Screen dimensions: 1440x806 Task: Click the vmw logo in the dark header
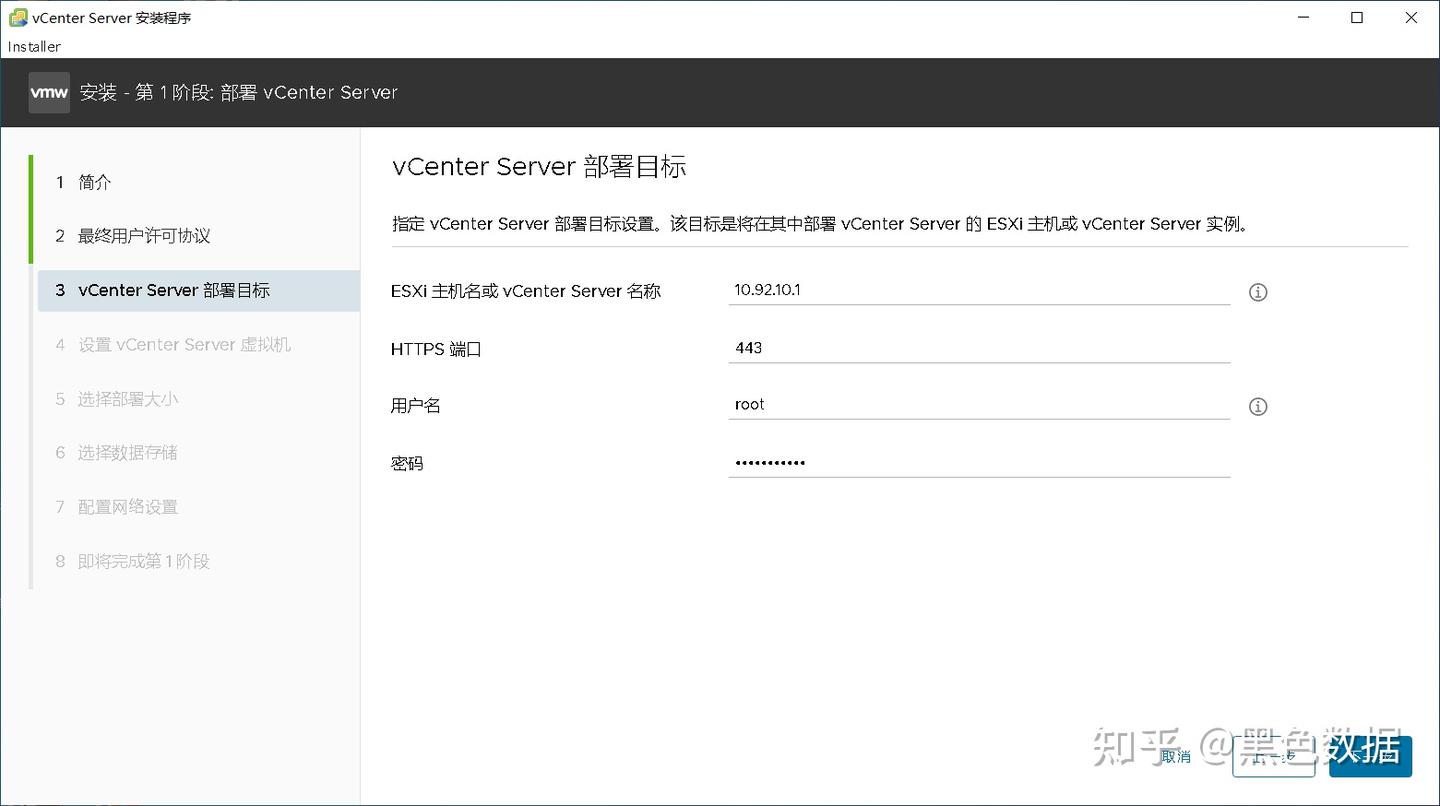click(48, 92)
